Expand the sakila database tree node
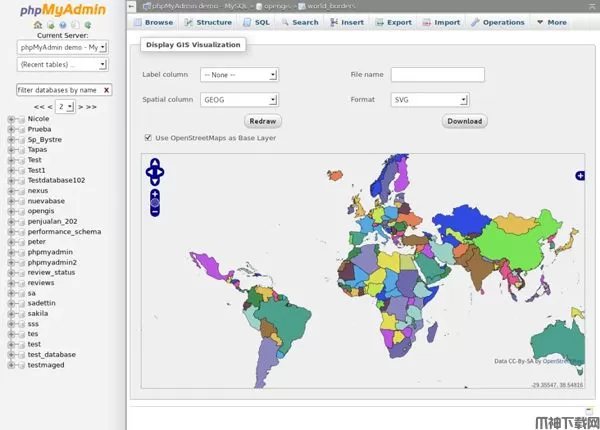The image size is (600, 430). click(x=11, y=313)
